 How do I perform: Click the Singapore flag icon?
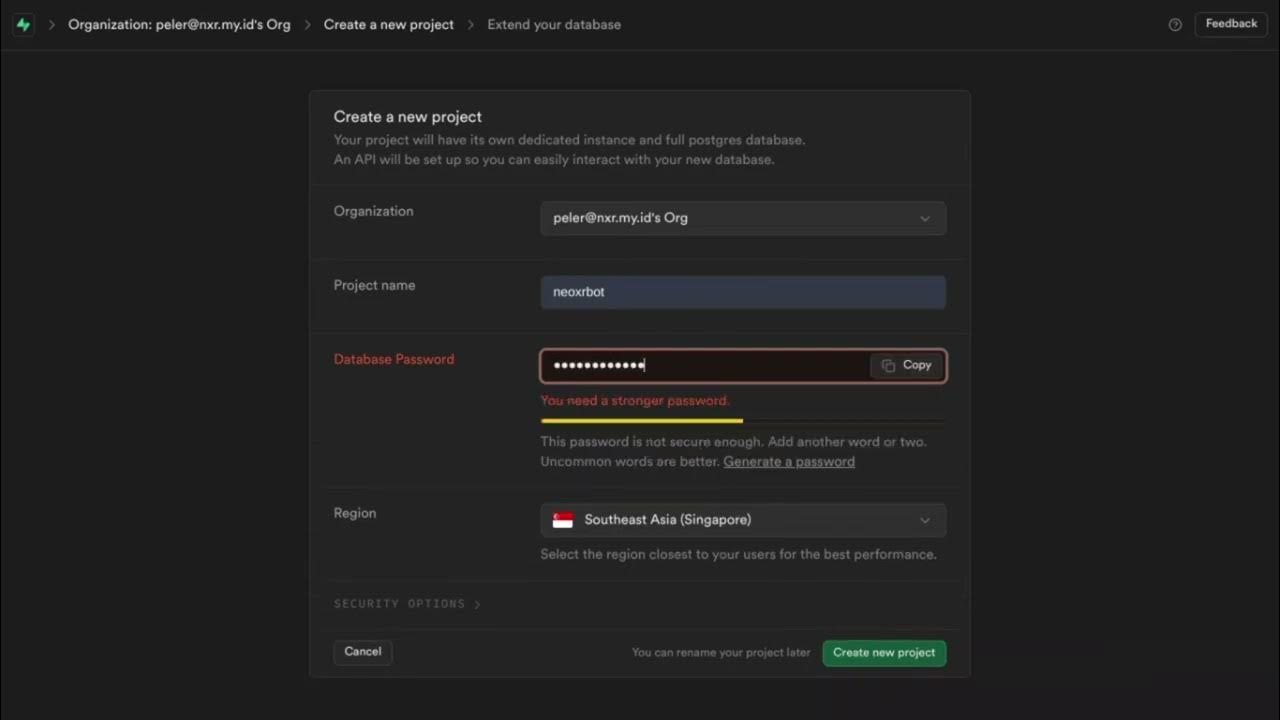[563, 520]
